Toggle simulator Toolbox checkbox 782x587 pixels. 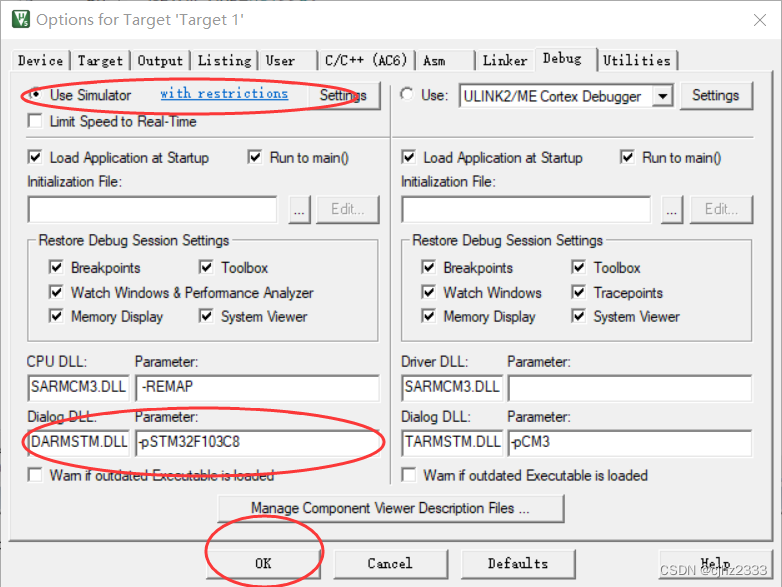point(206,267)
